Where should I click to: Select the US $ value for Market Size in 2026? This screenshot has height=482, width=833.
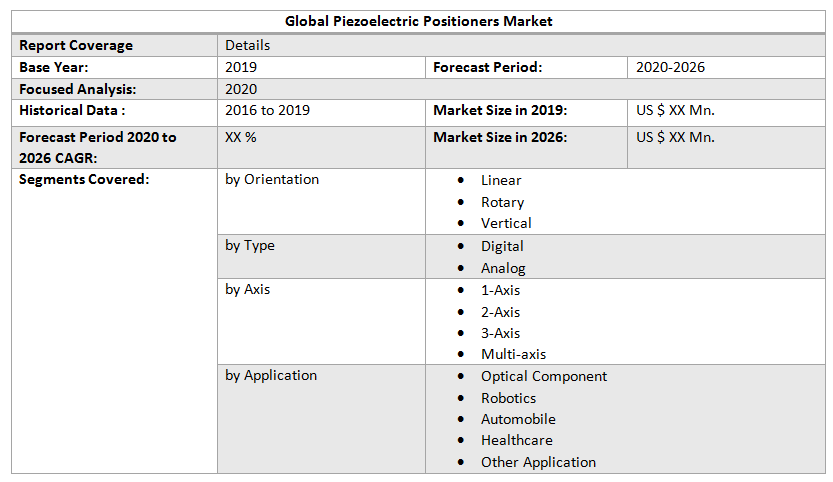coord(675,137)
